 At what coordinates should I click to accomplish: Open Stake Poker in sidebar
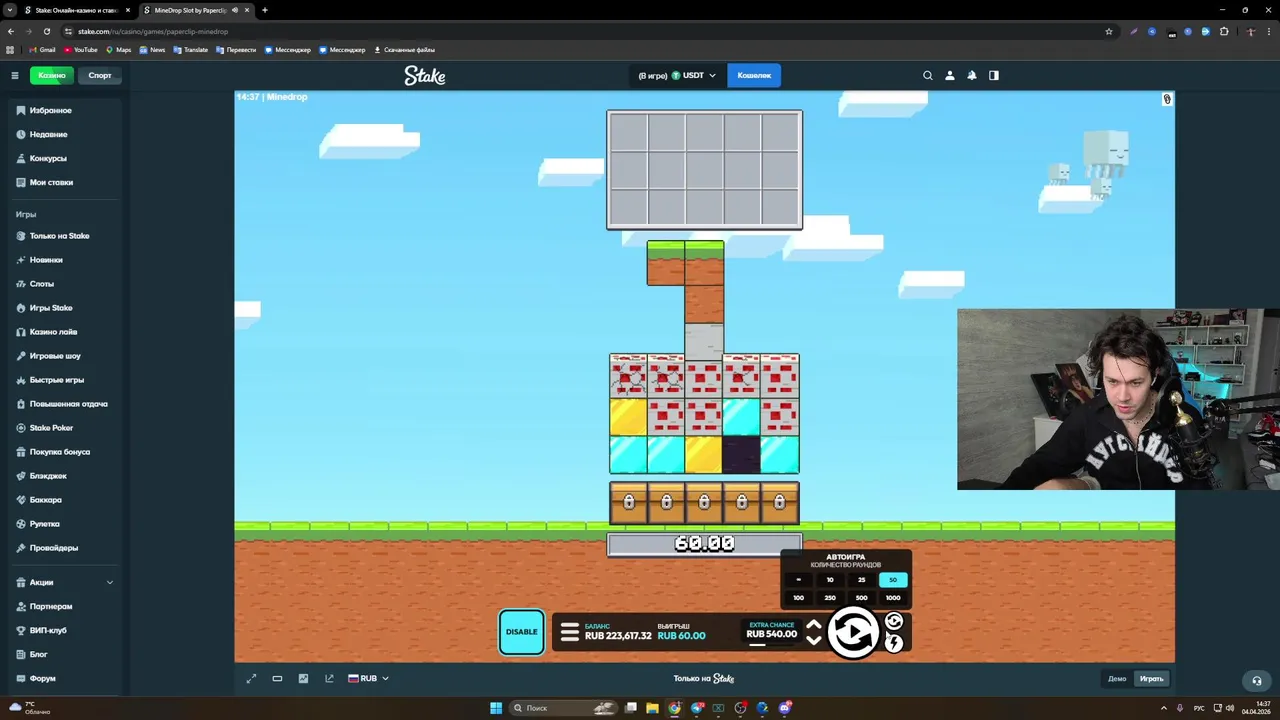coord(65,428)
